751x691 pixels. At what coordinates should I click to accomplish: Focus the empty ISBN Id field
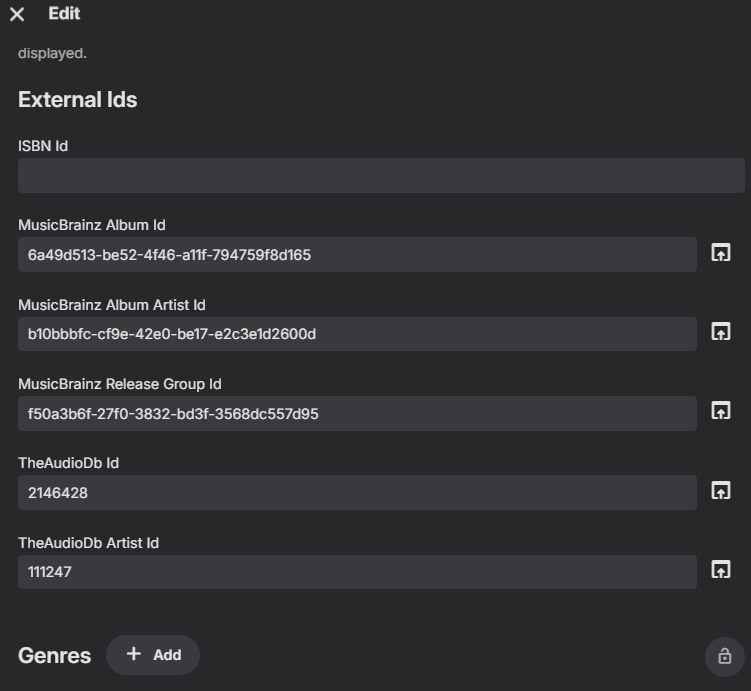pos(381,175)
